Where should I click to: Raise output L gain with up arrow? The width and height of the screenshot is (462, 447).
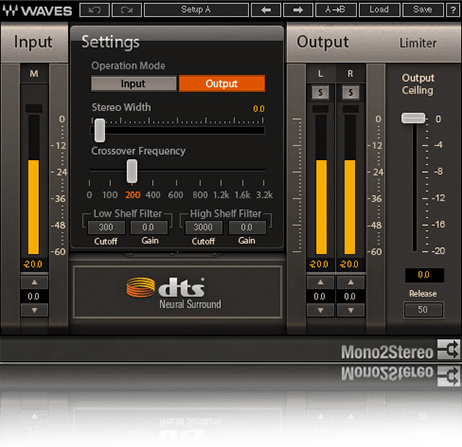coord(320,282)
